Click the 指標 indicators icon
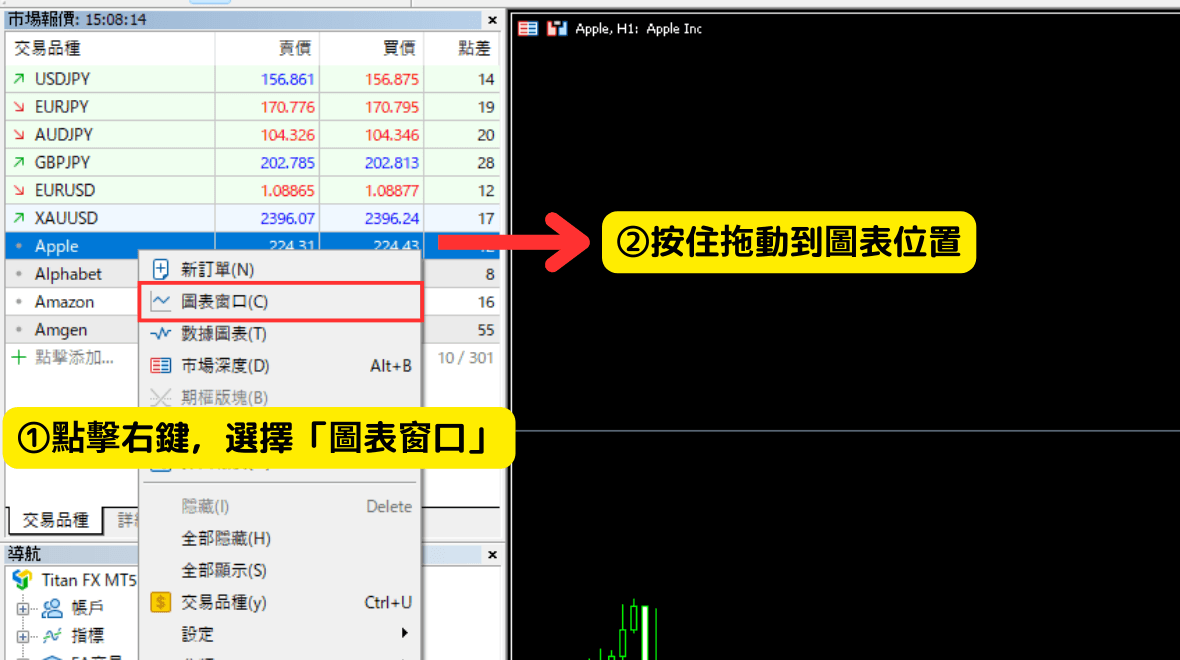Viewport: 1180px width, 660px height. 52,636
